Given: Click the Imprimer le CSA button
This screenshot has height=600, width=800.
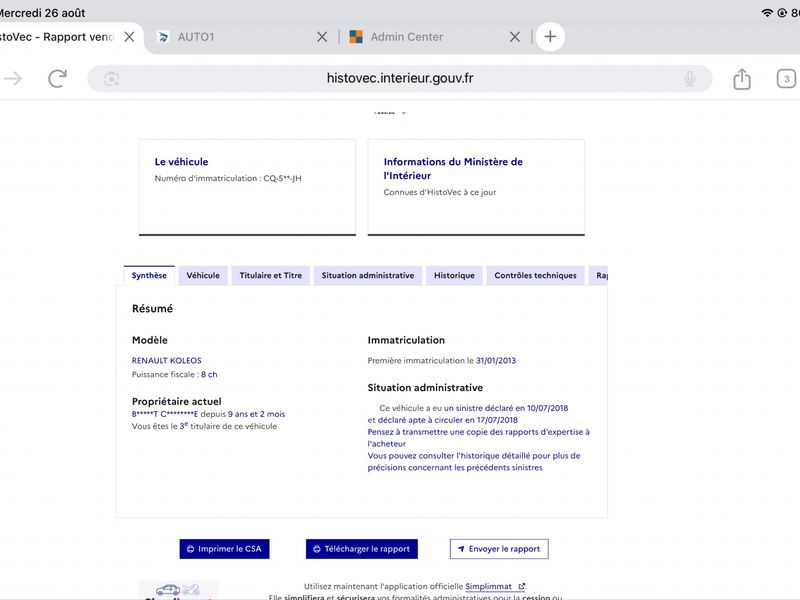Looking at the screenshot, I should (224, 549).
